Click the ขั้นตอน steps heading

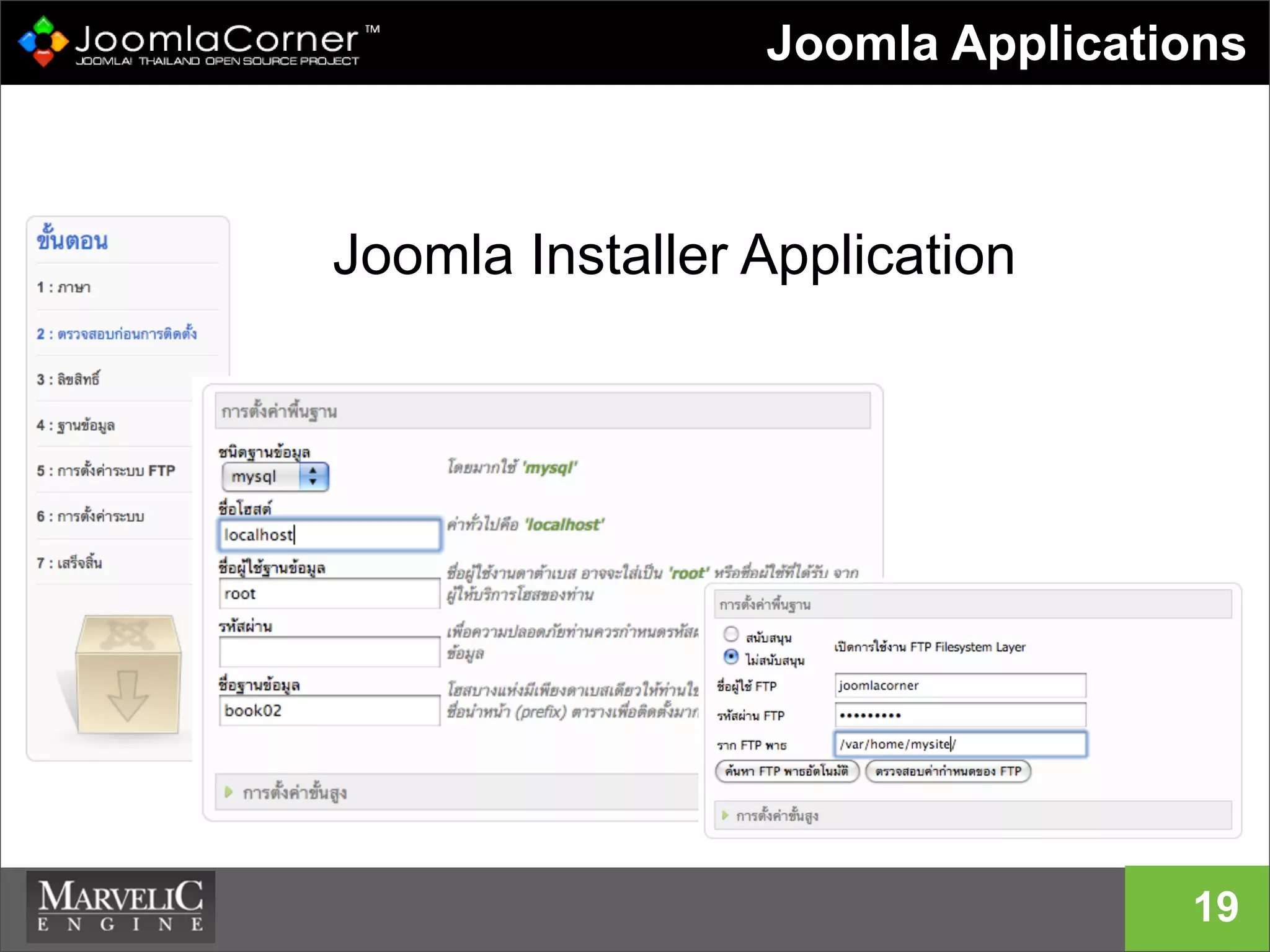(x=73, y=239)
